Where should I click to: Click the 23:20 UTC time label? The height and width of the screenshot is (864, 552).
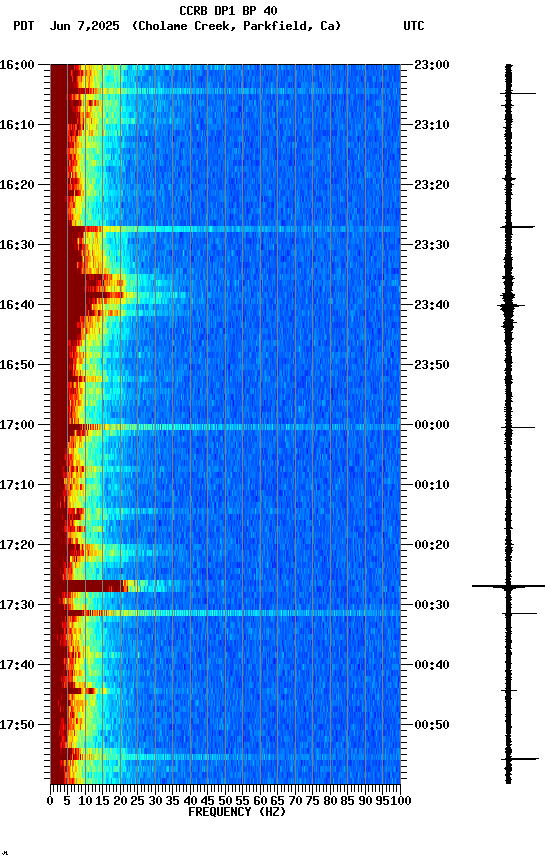[432, 185]
